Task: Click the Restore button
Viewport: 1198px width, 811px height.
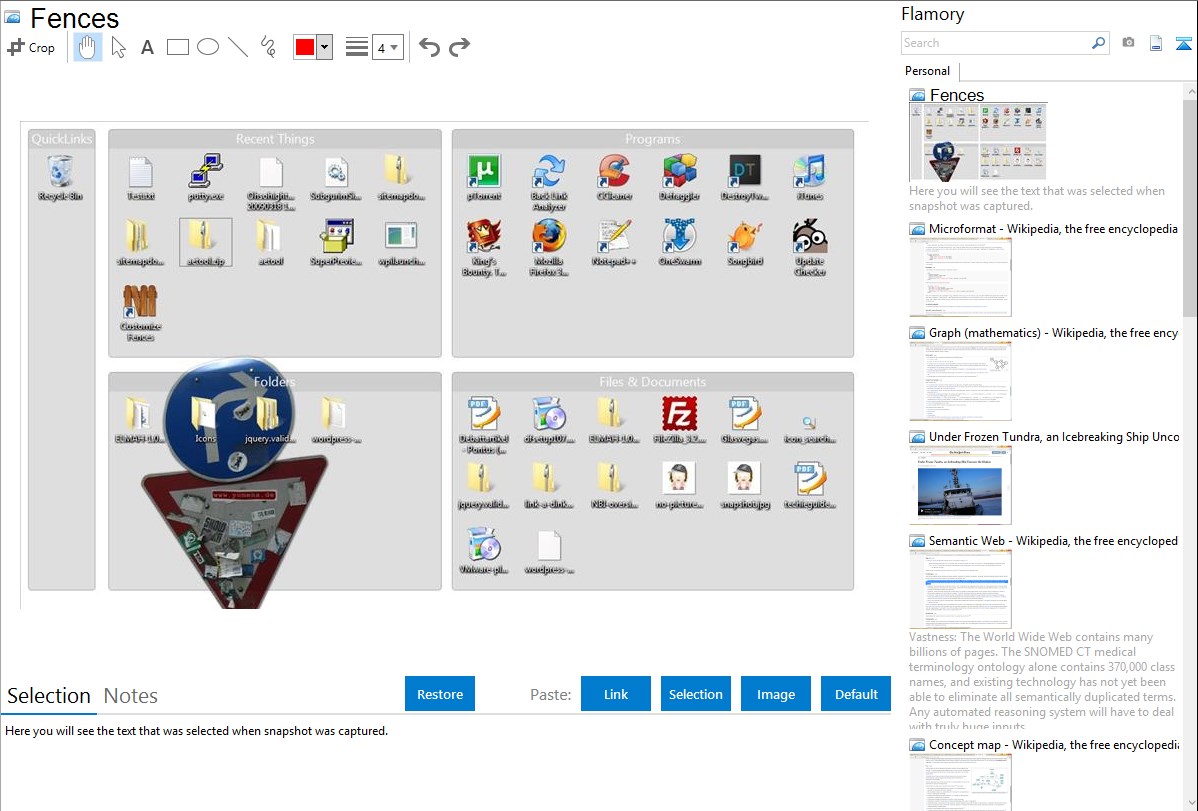Action: pos(440,694)
